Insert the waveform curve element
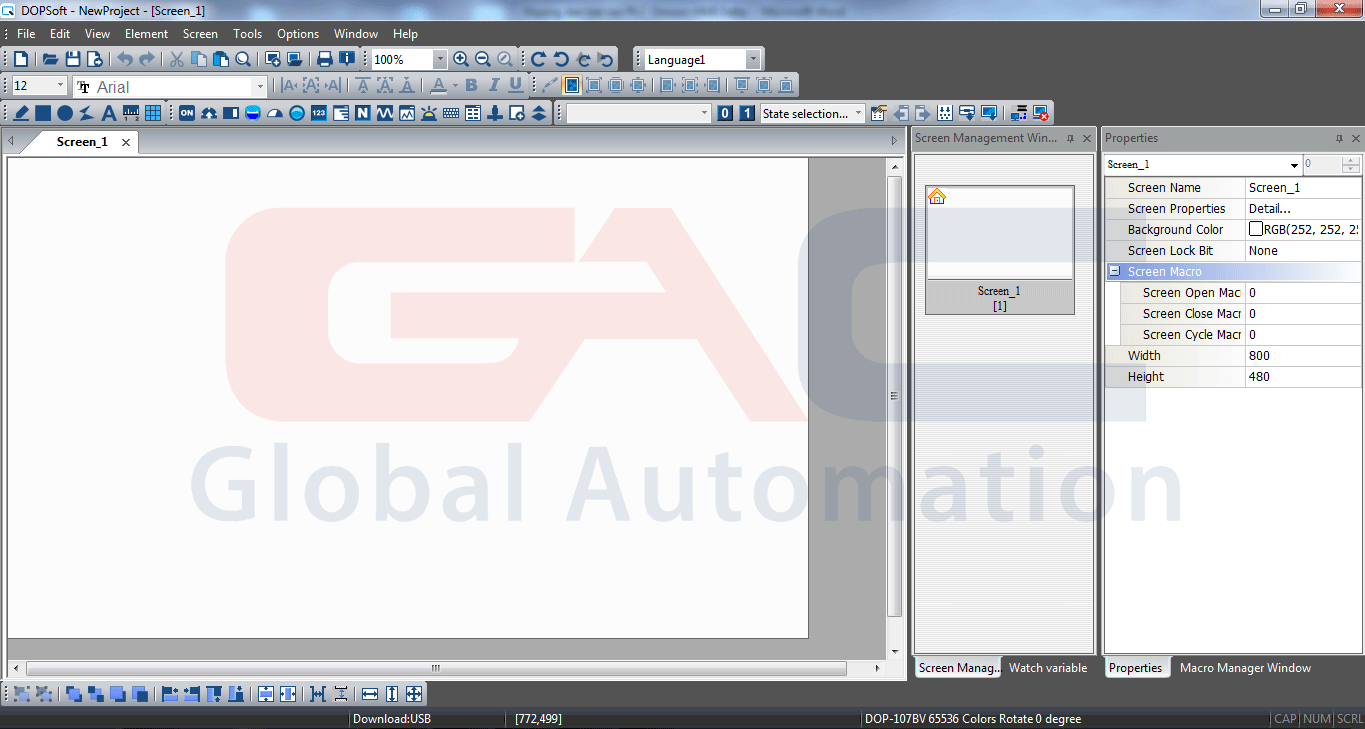The width and height of the screenshot is (1365, 729). [x=384, y=113]
